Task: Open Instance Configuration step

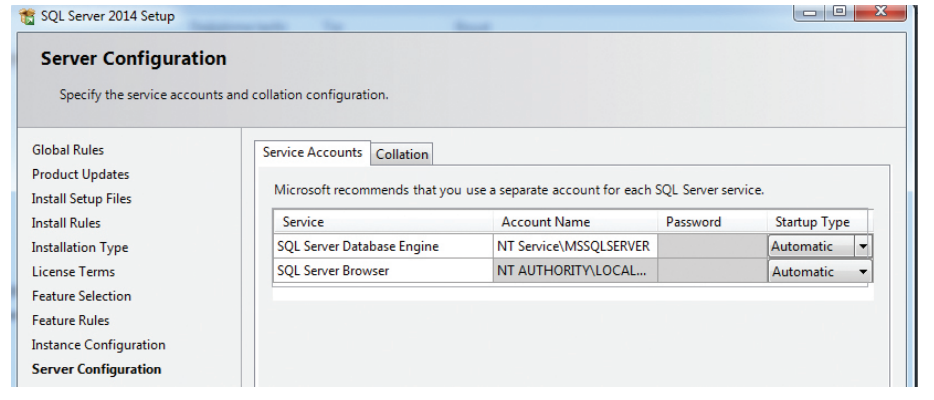Action: [98, 345]
